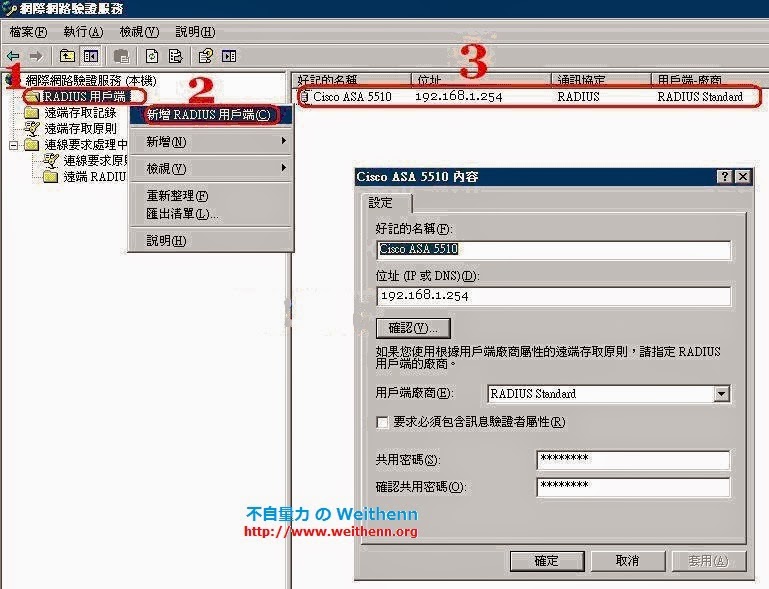Expand the 新增(N) submenu arrow

tap(283, 141)
